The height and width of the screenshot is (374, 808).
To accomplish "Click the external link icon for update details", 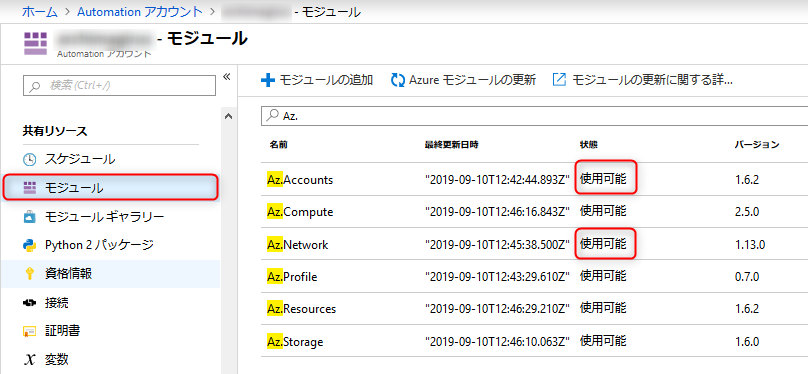I will click(560, 80).
